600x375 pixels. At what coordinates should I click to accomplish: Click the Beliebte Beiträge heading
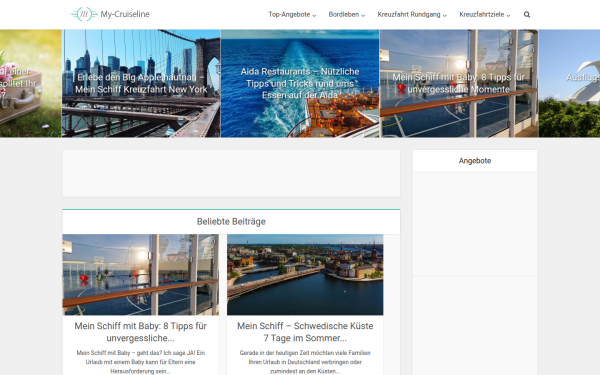pos(231,222)
